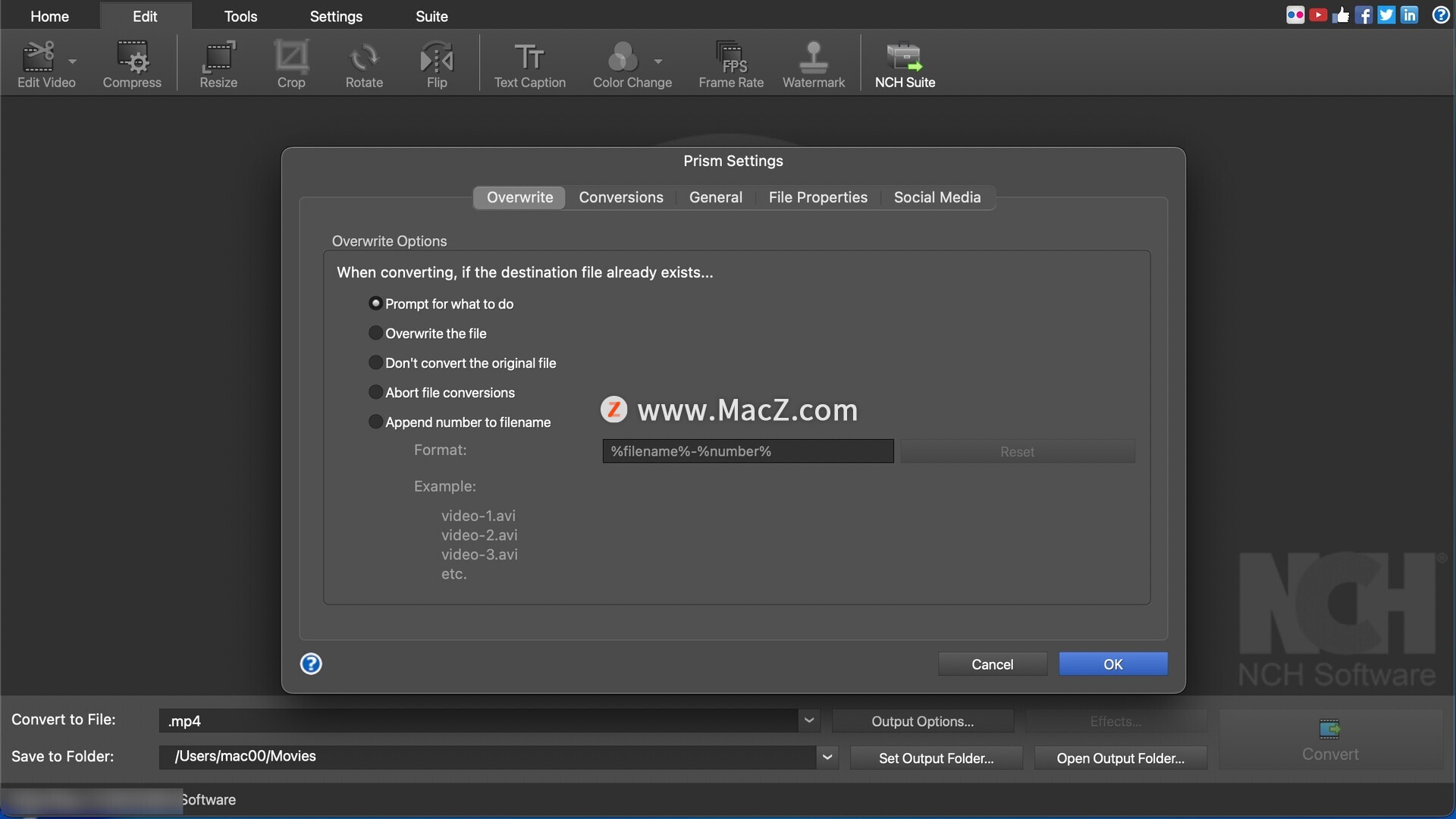This screenshot has width=1456, height=819.
Task: Open the Compress tool
Action: coord(132,64)
